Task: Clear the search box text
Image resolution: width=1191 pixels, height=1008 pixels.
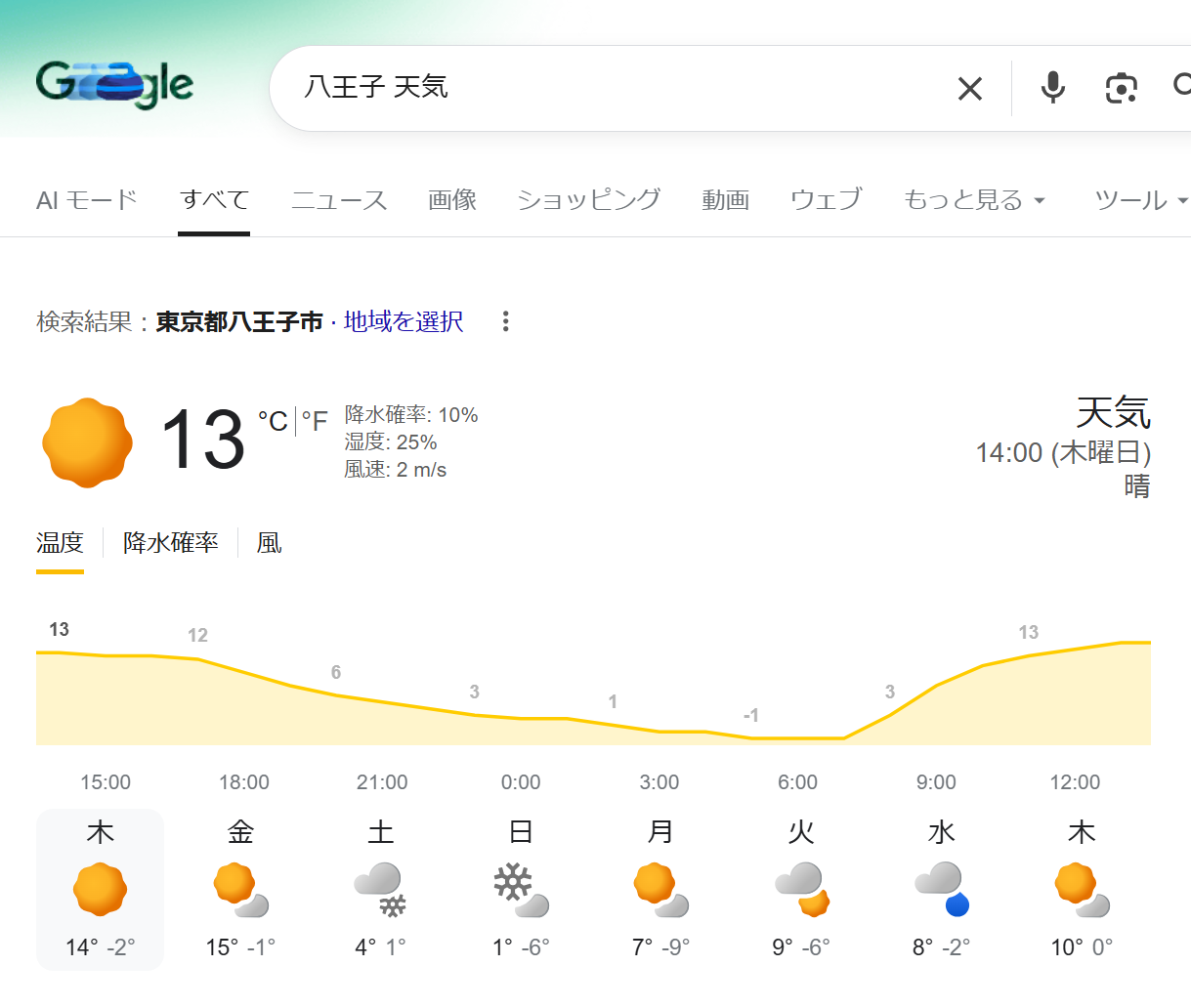Action: 969,89
